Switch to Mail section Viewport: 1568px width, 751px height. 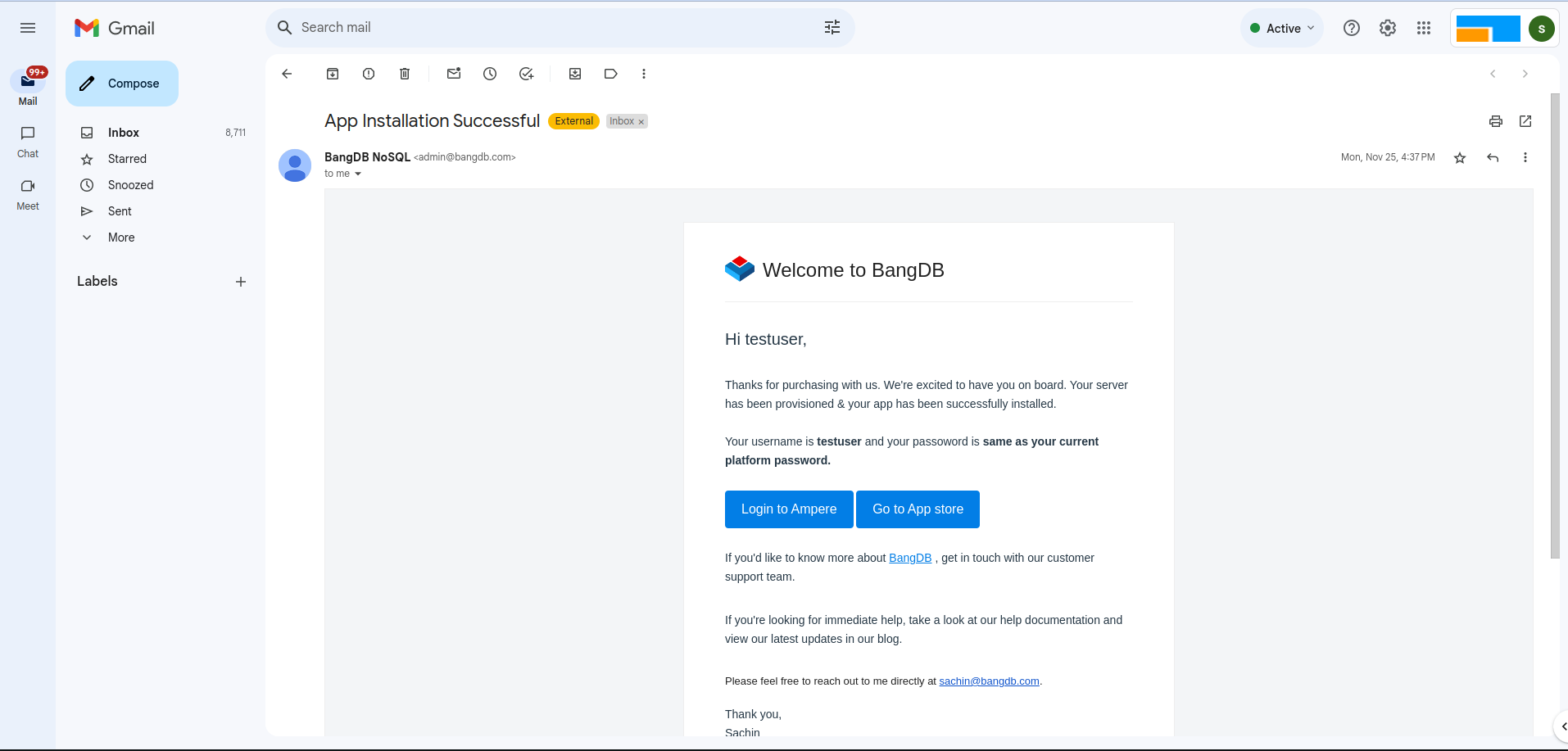[28, 87]
